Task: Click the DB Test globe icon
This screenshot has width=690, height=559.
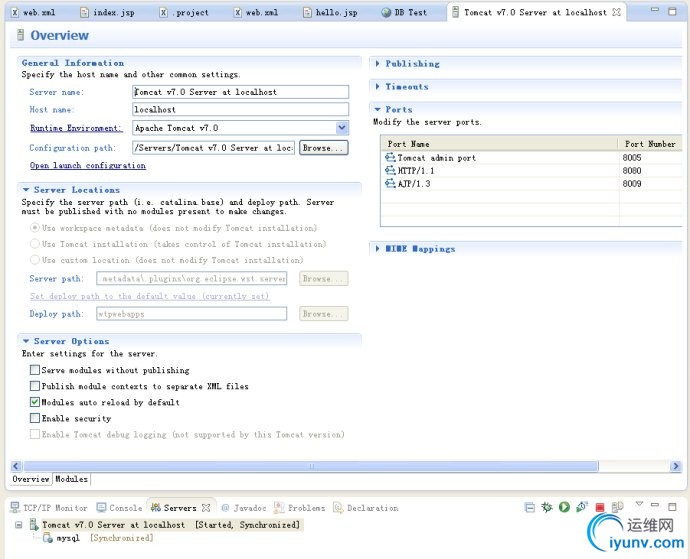Action: pyautogui.click(x=386, y=13)
